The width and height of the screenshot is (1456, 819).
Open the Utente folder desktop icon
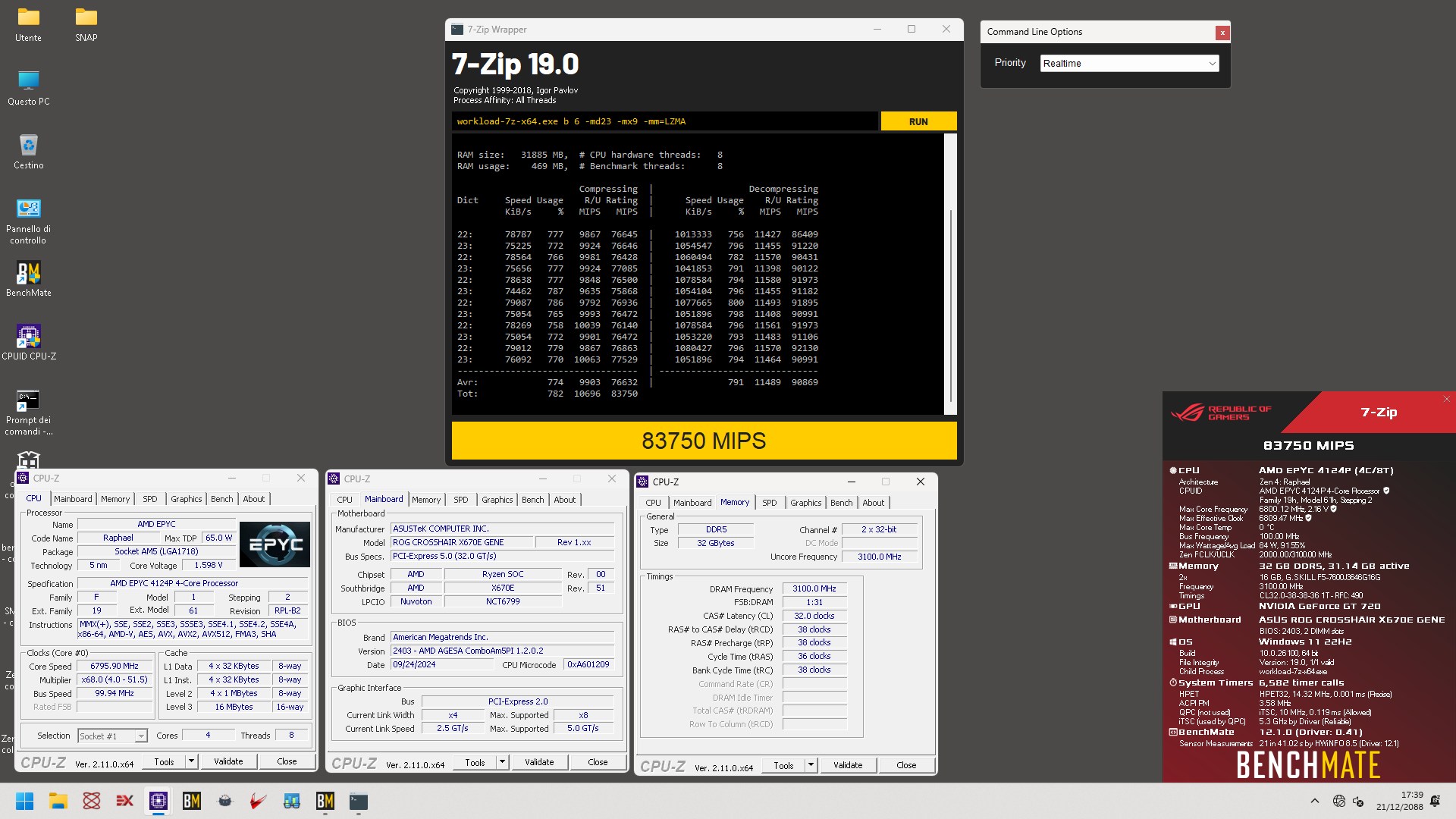(29, 24)
